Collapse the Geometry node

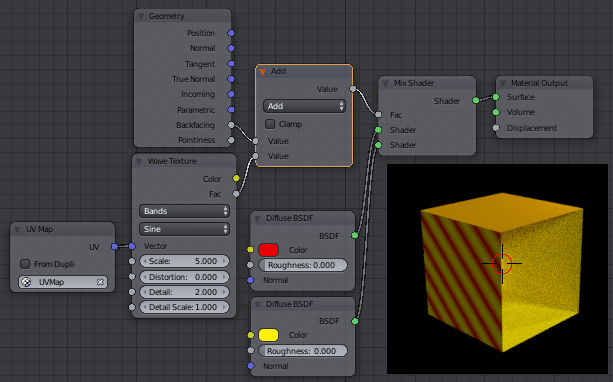pos(141,16)
